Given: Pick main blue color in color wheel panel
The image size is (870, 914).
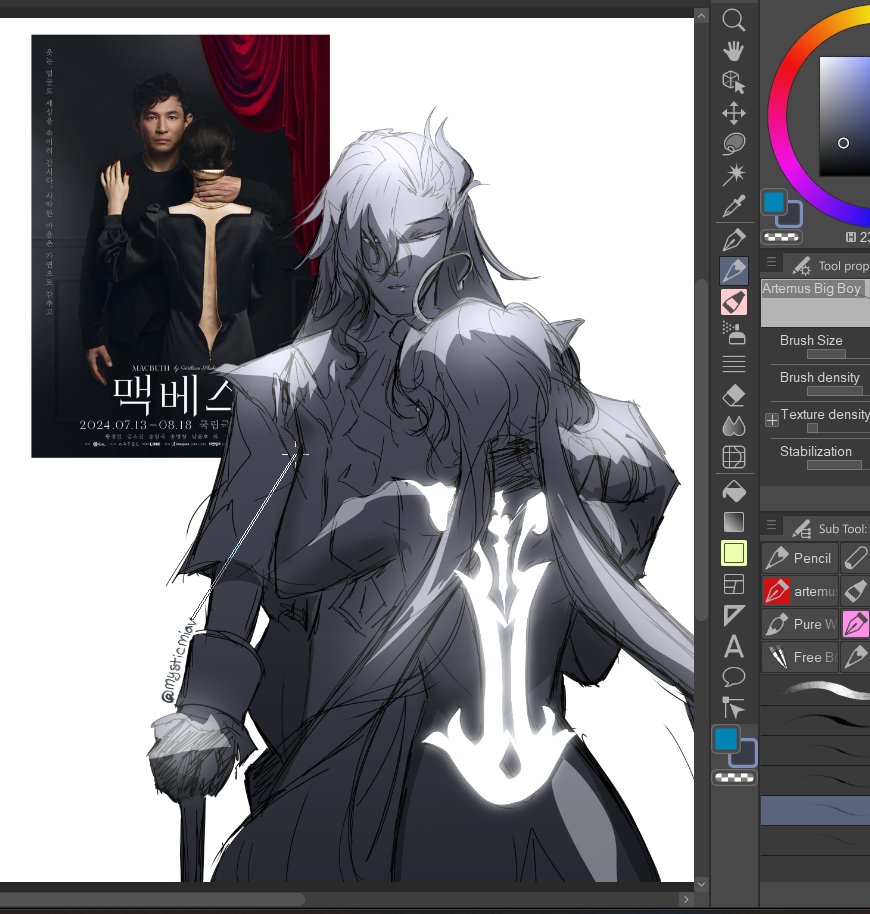Looking at the screenshot, I should (x=774, y=202).
